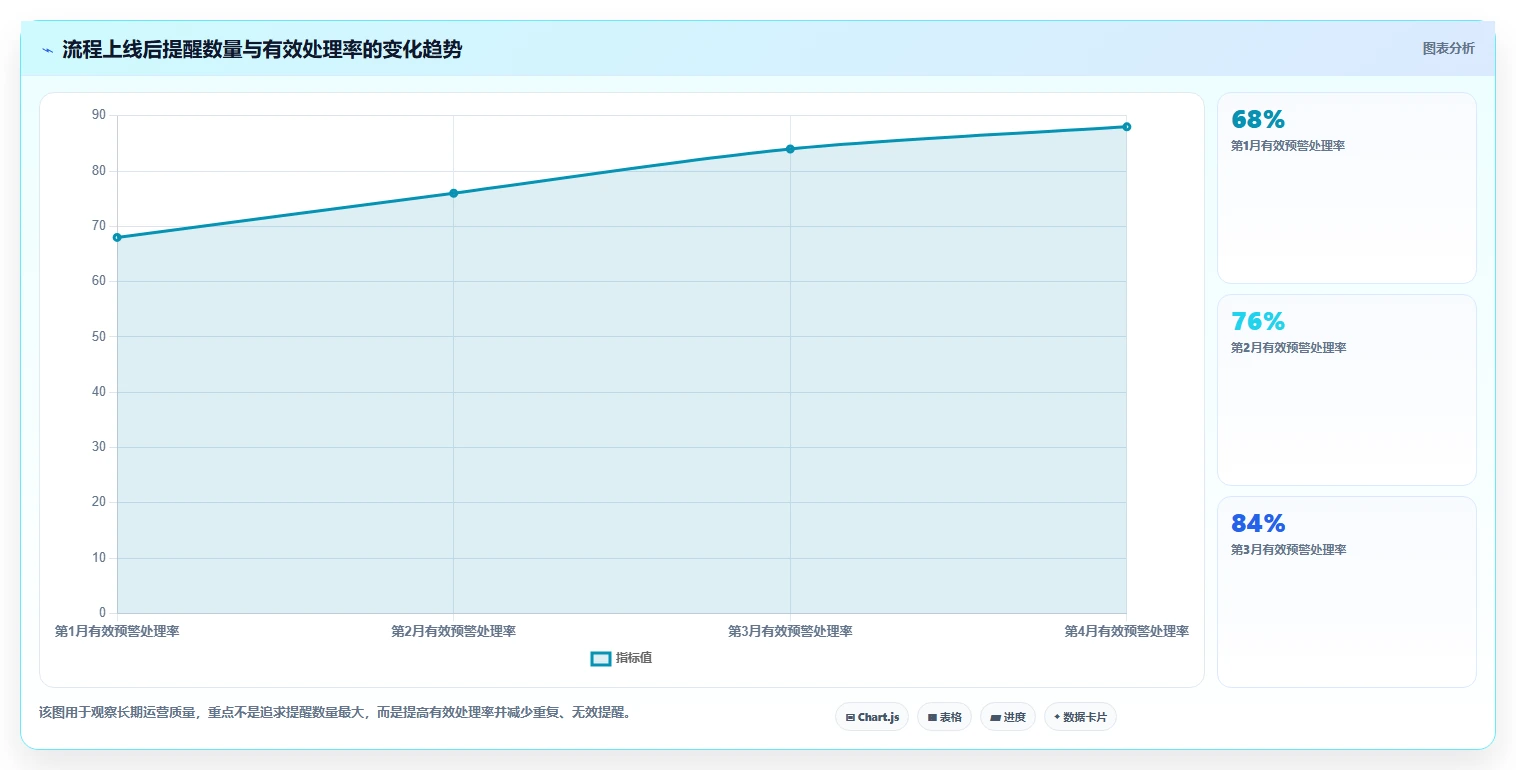
Task: Click the y-axis value 50
Action: pos(99,337)
